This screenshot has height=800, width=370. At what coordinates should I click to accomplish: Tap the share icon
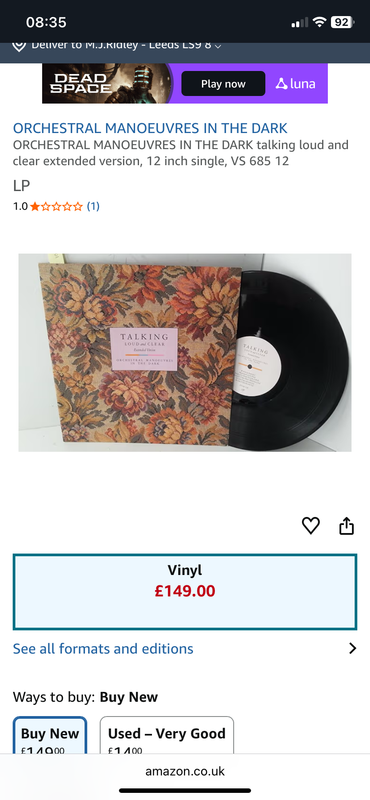[x=347, y=526]
